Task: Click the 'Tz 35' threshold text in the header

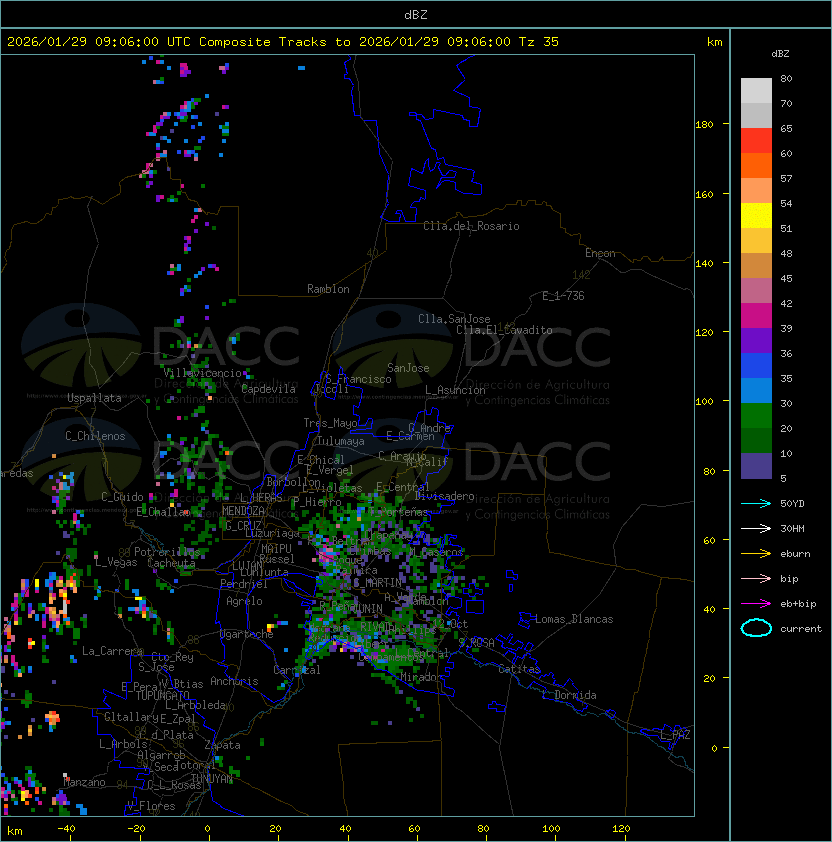Action: coord(539,42)
